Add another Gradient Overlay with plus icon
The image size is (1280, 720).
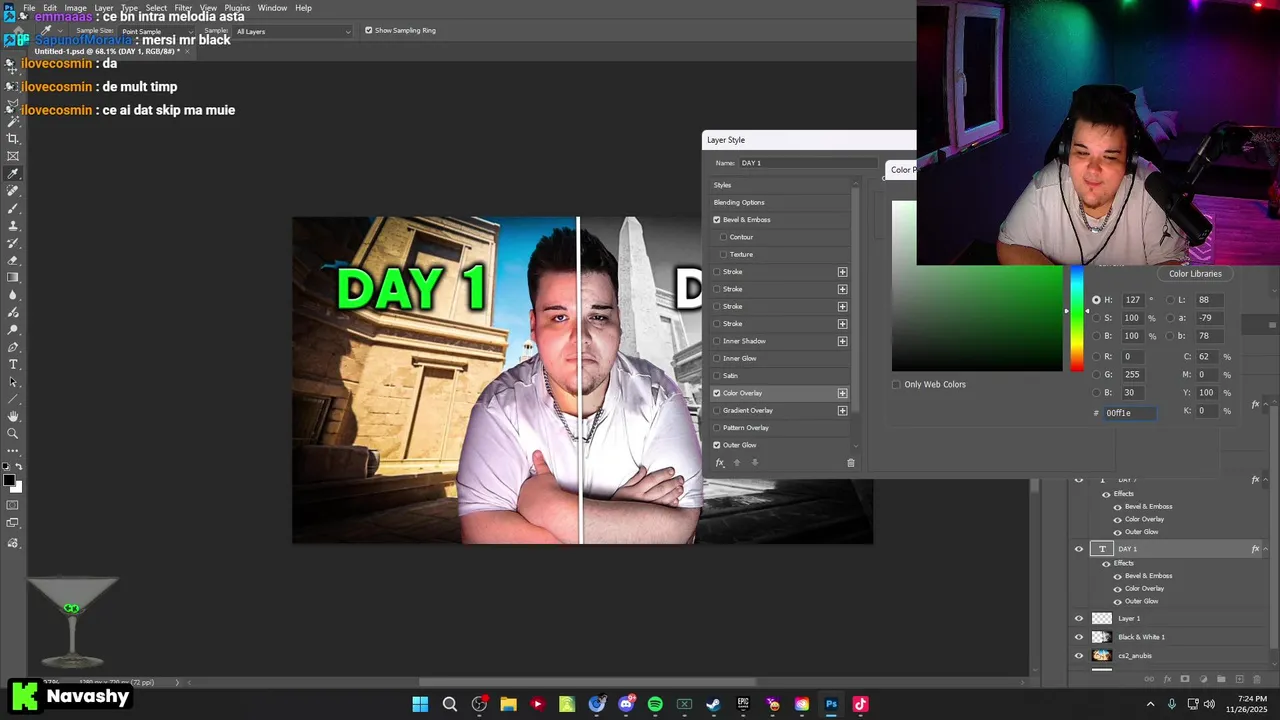tap(842, 410)
